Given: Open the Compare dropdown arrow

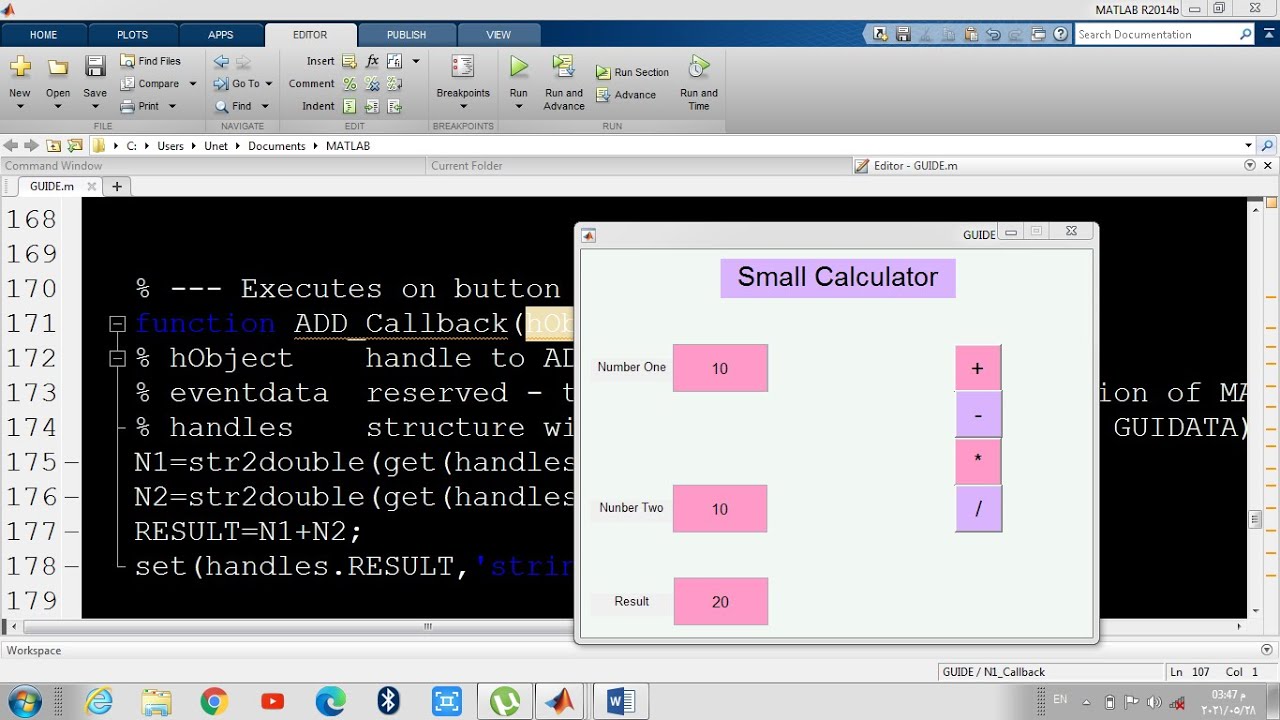Looking at the screenshot, I should pos(193,84).
